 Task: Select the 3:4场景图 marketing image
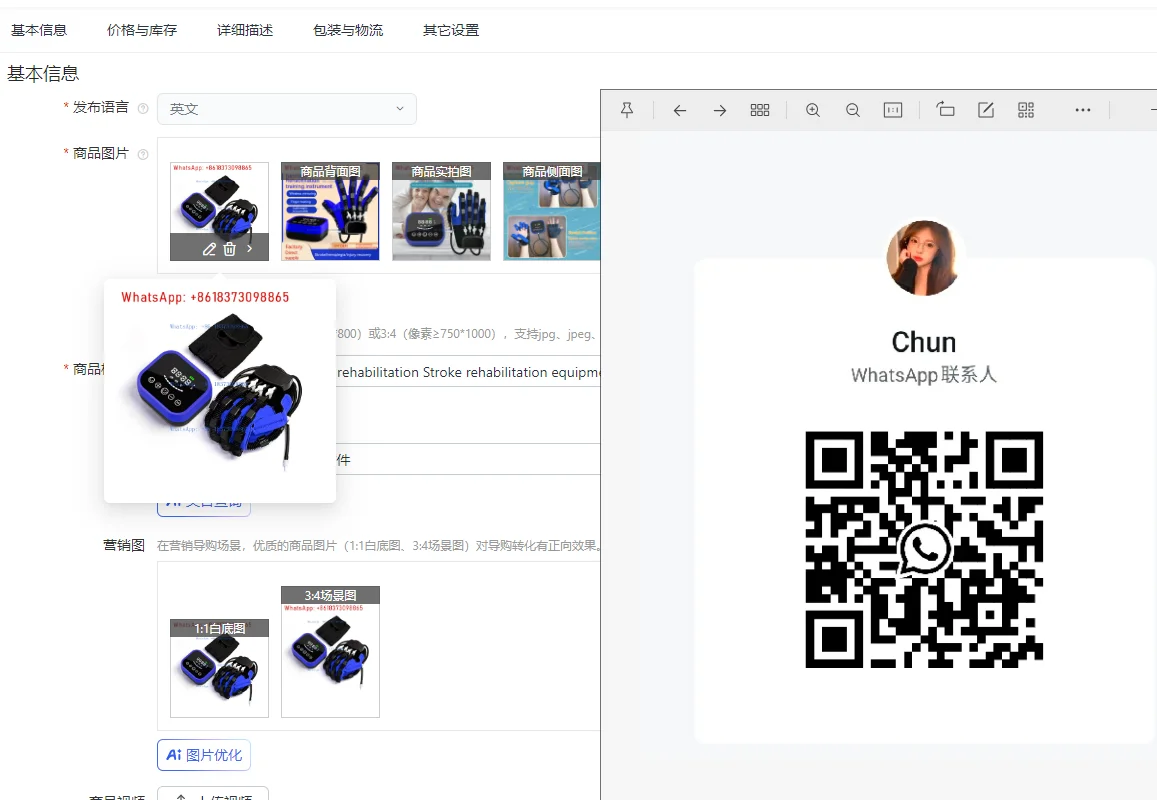(331, 652)
